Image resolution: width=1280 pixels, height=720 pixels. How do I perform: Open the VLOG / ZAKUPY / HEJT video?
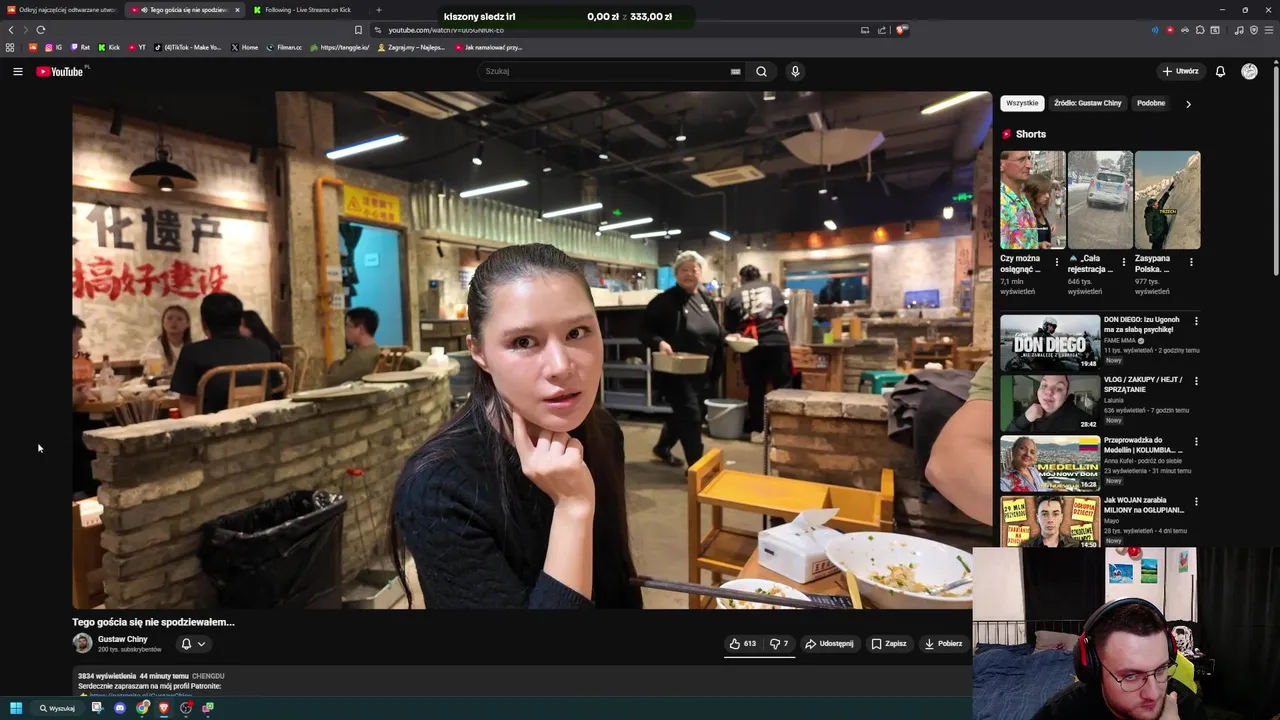(1050, 402)
